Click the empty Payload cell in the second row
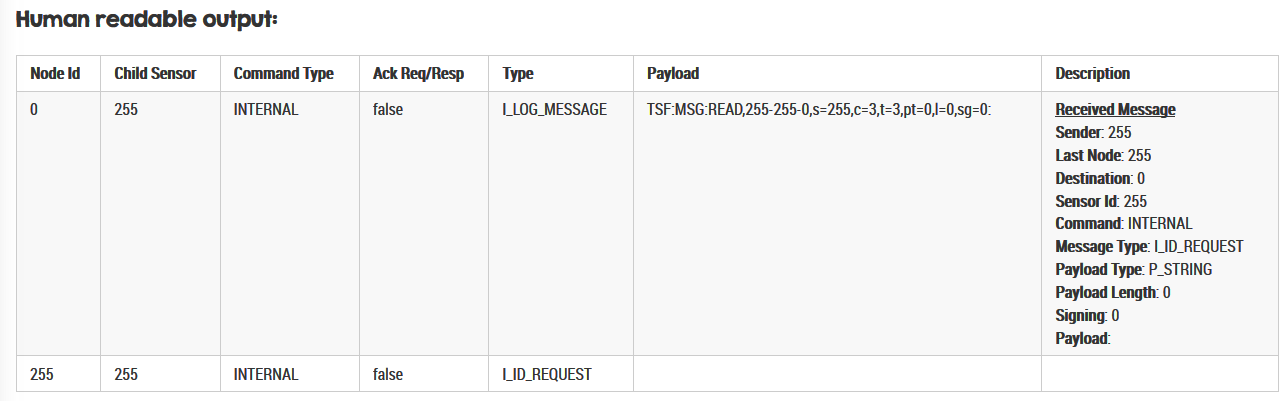Image resolution: width=1288 pixels, height=401 pixels. [837, 375]
